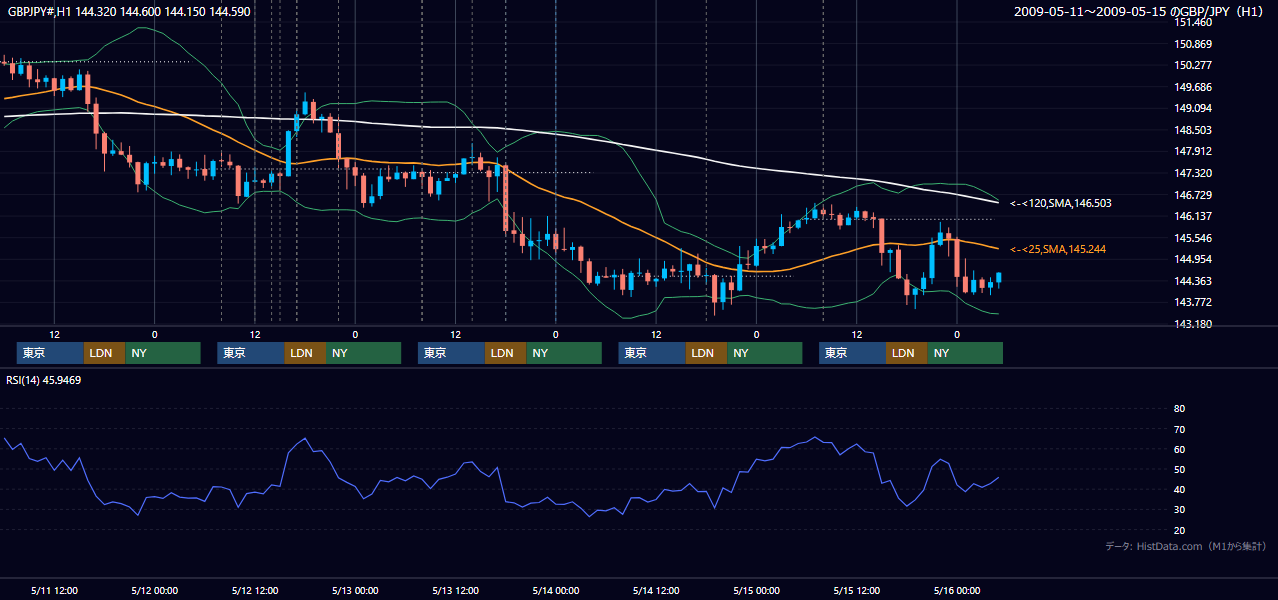Image resolution: width=1278 pixels, height=600 pixels.
Task: Click the 5/11 12:00 time axis label
Action: 54,590
